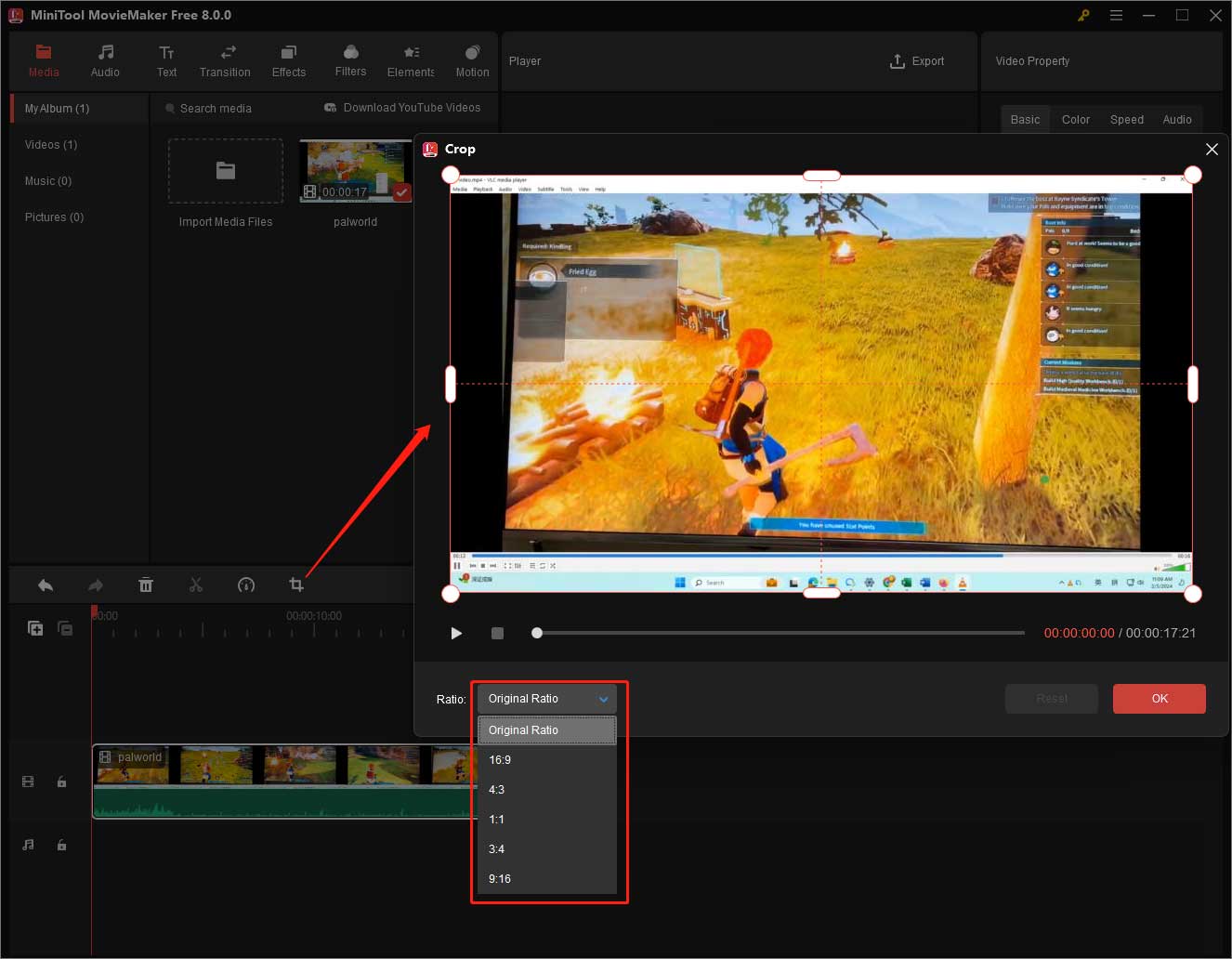This screenshot has width=1232, height=959.
Task: Click the key upgrade icon in title bar
Action: point(1083,15)
